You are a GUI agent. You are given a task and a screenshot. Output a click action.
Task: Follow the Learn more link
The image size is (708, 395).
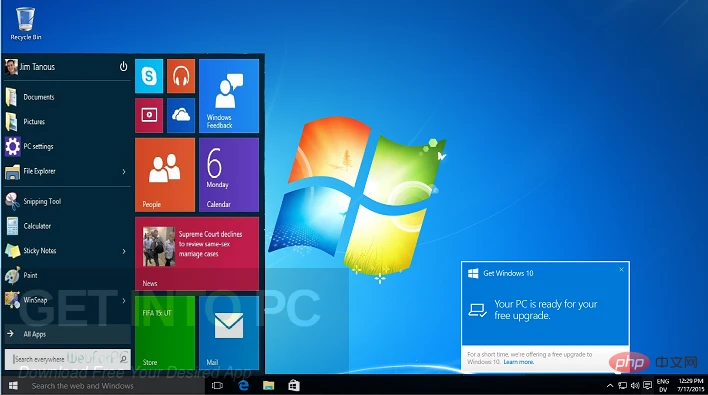518,362
